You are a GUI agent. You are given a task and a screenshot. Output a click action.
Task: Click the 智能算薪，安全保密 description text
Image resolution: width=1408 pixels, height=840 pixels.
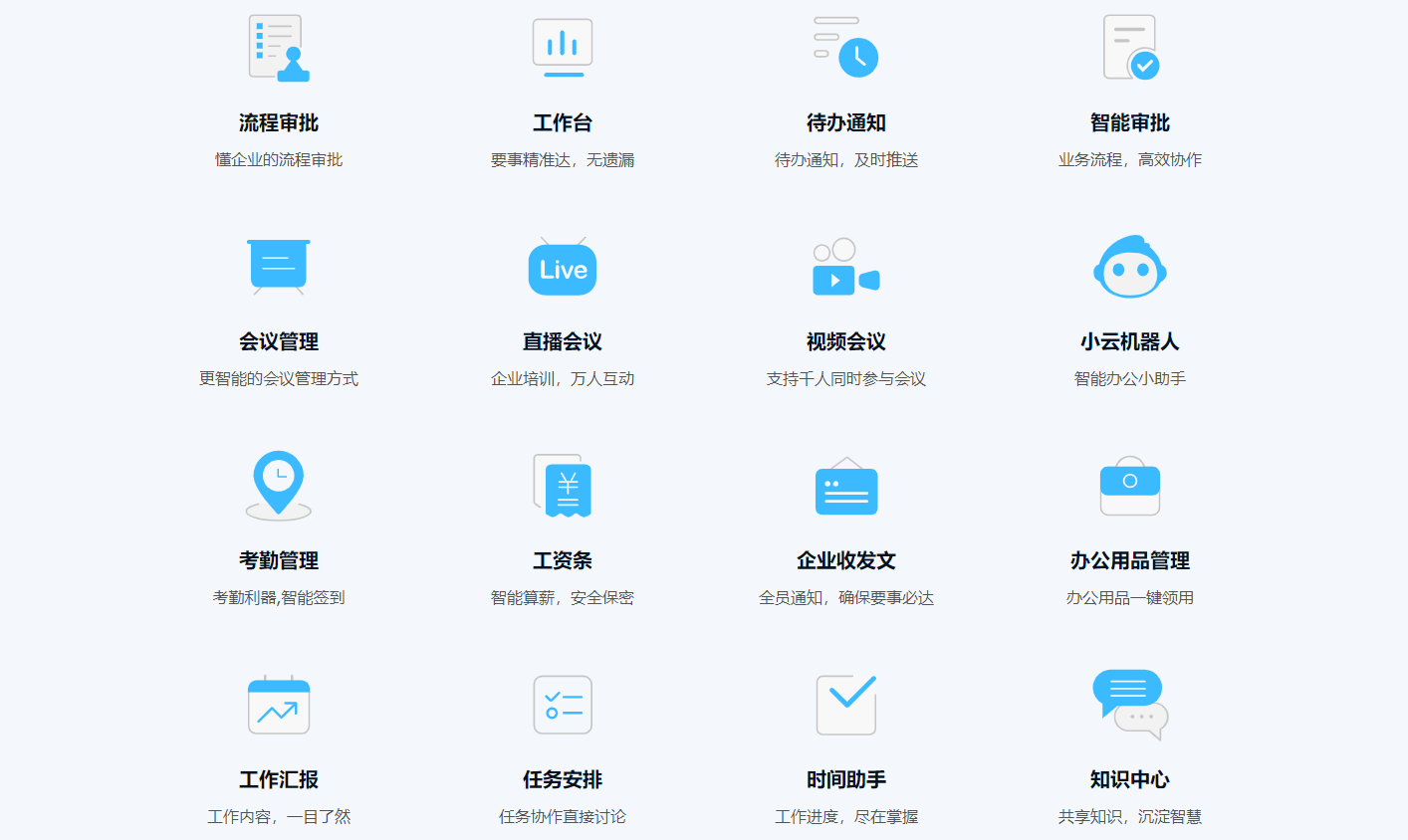tap(563, 598)
